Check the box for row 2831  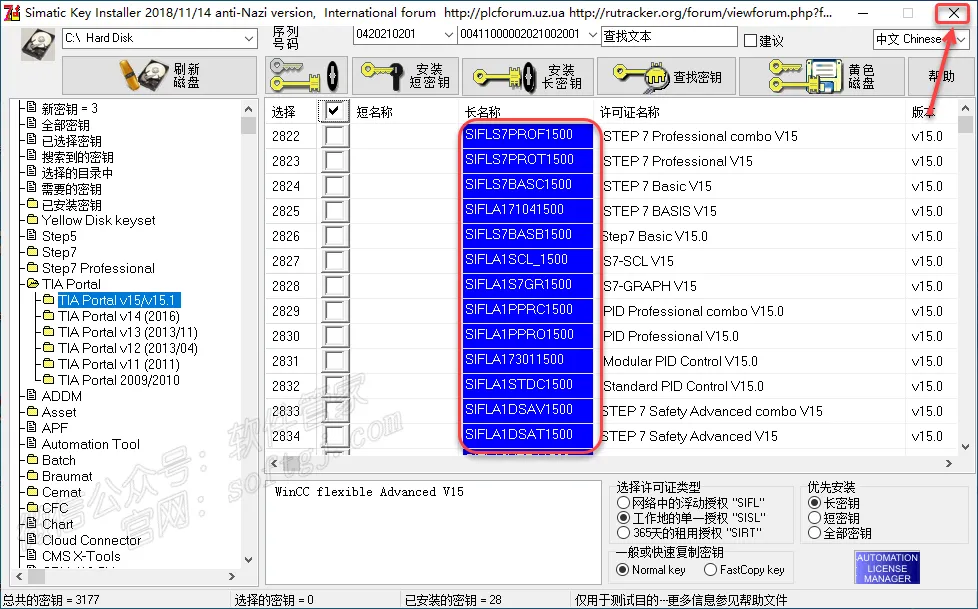(334, 361)
